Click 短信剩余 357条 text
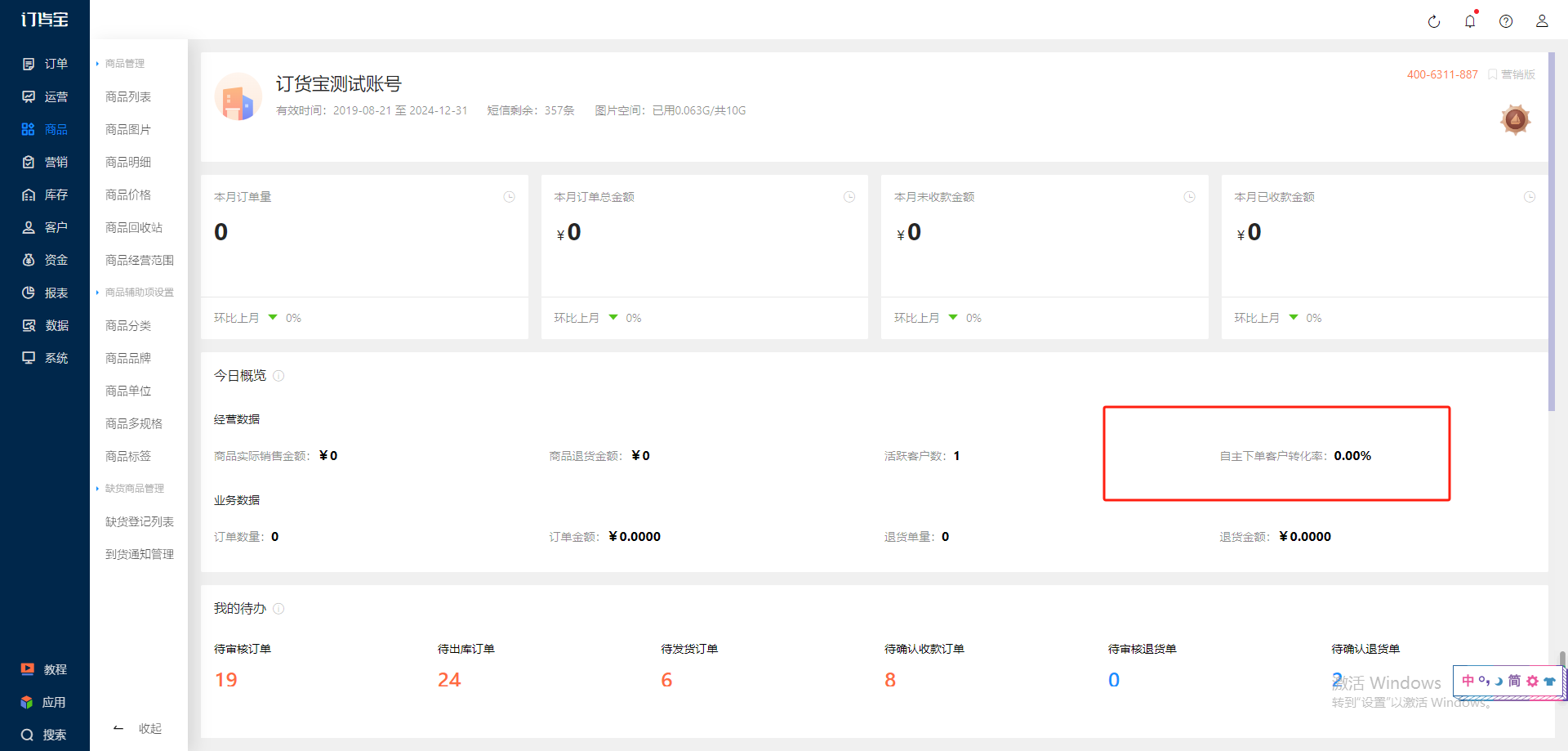This screenshot has height=751, width=1568. pyautogui.click(x=531, y=110)
